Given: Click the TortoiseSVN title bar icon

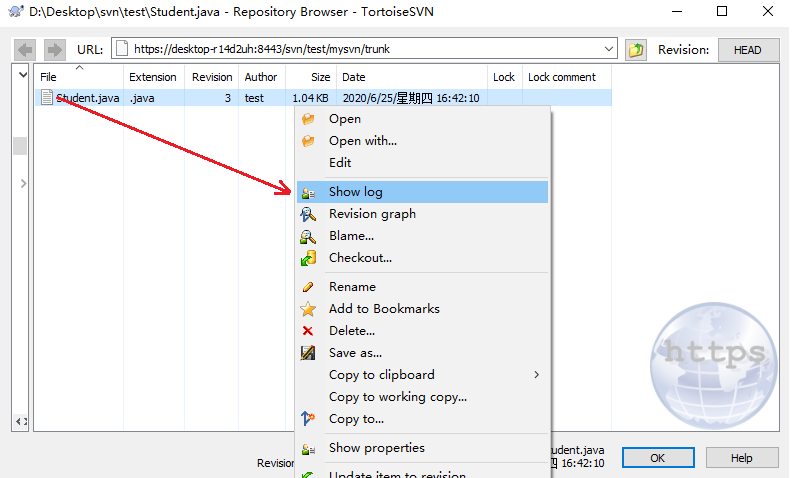Looking at the screenshot, I should pos(16,11).
